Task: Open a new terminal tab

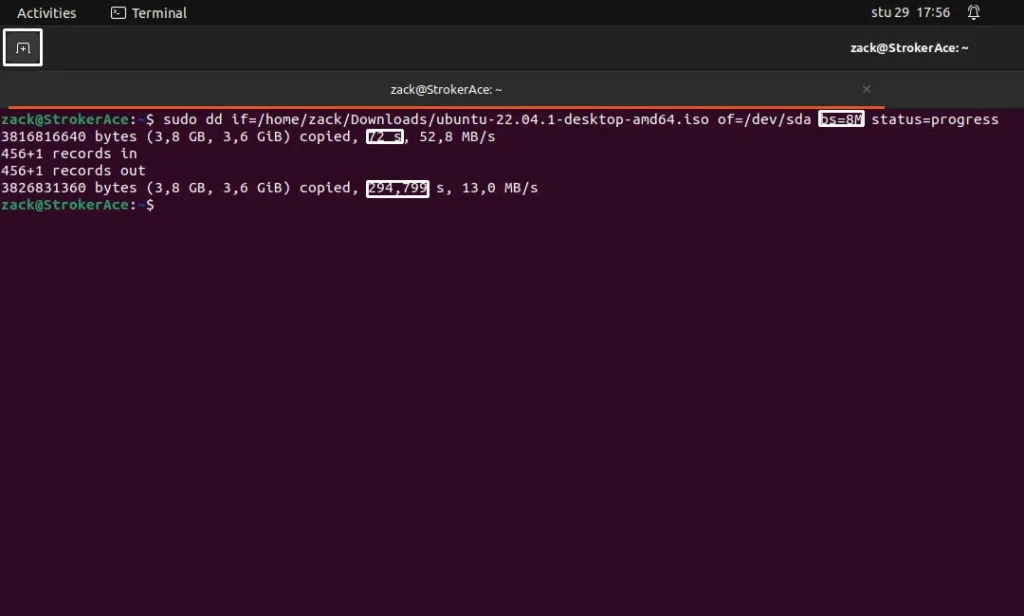Action: (23, 48)
